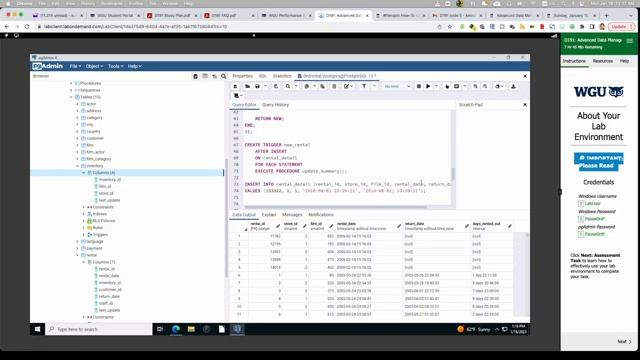Click the Explain Analyze icon

click(x=456, y=87)
